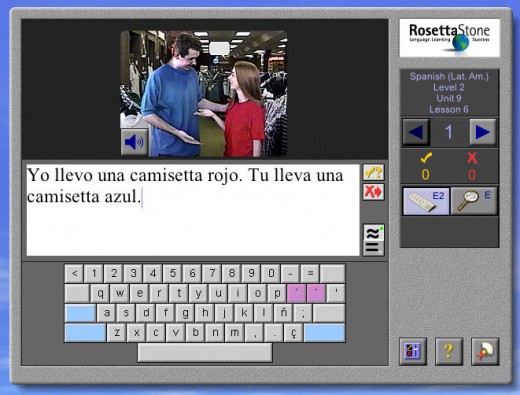
Task: Select the magnifying glass E mode button
Action: pyautogui.click(x=474, y=201)
